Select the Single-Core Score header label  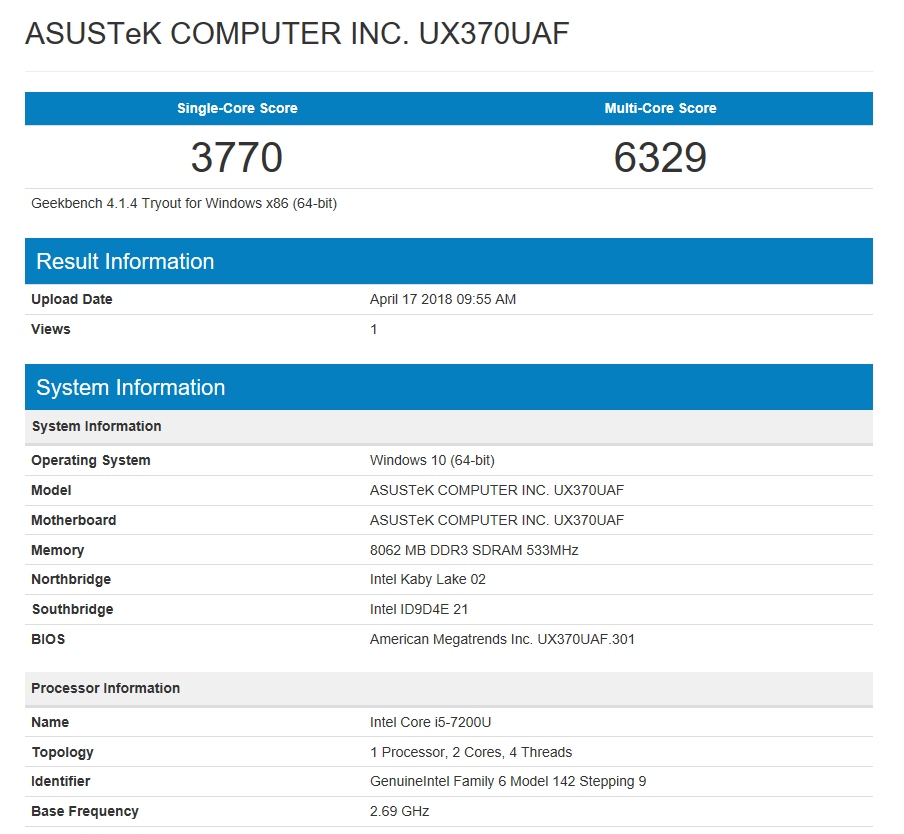237,108
